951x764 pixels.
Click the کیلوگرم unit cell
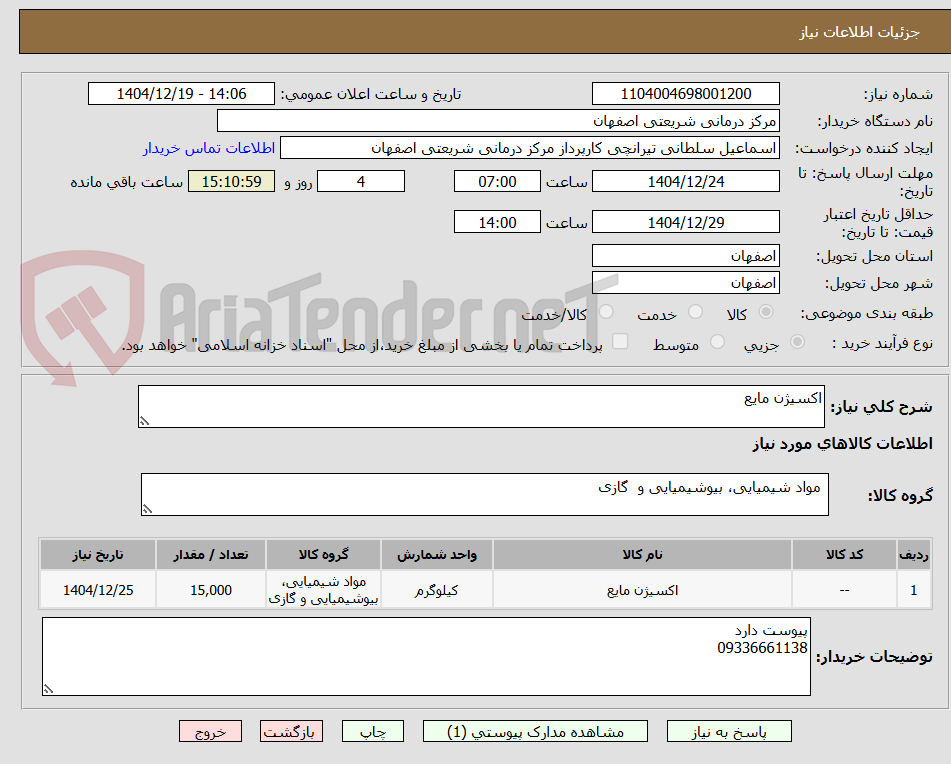[437, 590]
